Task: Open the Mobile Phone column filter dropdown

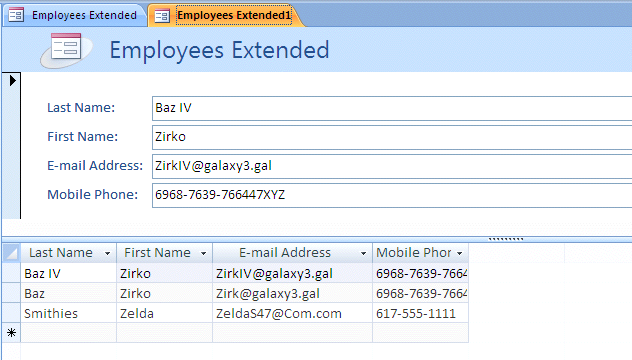Action: click(x=459, y=253)
